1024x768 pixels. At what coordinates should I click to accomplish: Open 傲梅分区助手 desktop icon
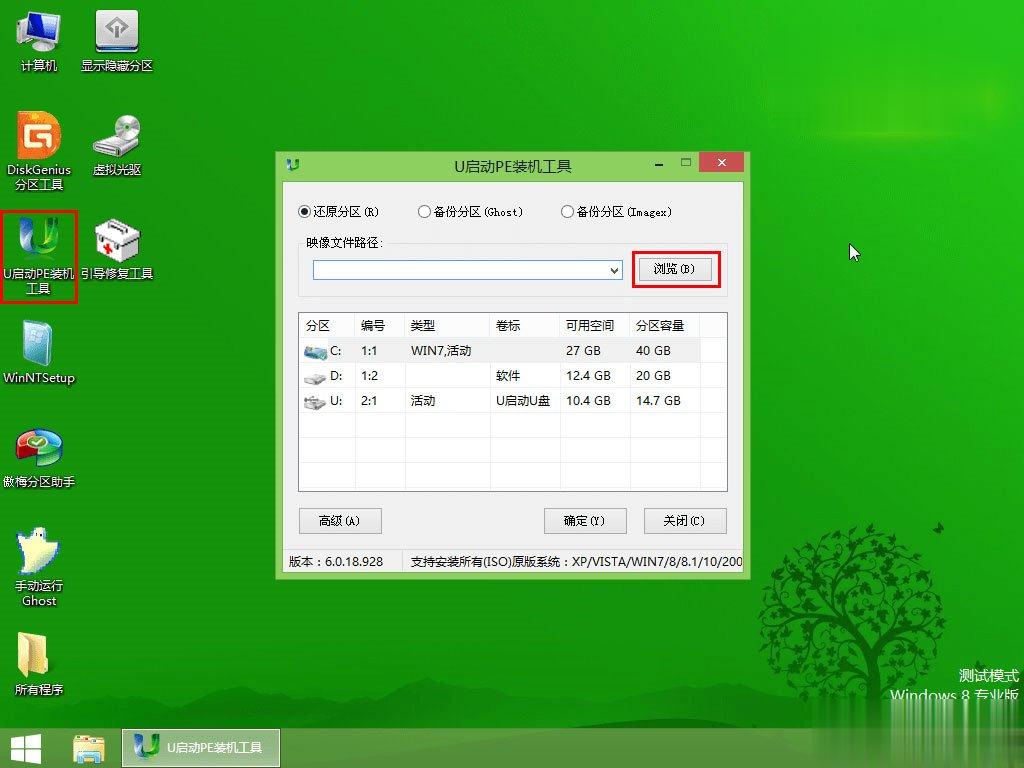(39, 457)
